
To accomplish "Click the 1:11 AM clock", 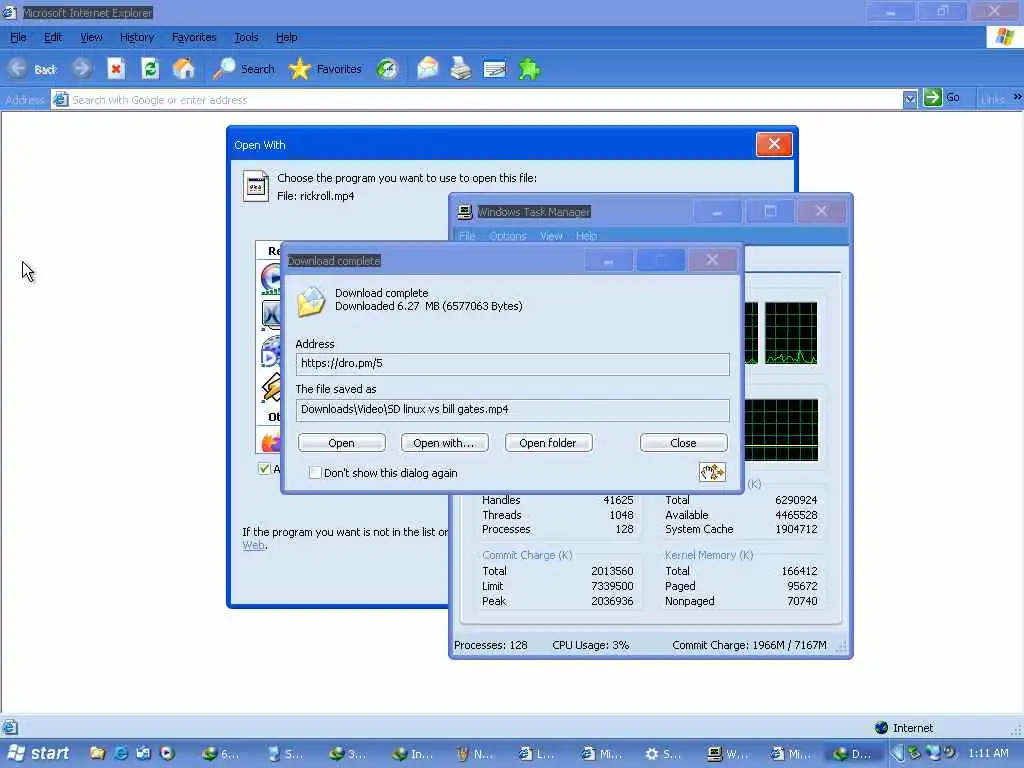I will 988,753.
